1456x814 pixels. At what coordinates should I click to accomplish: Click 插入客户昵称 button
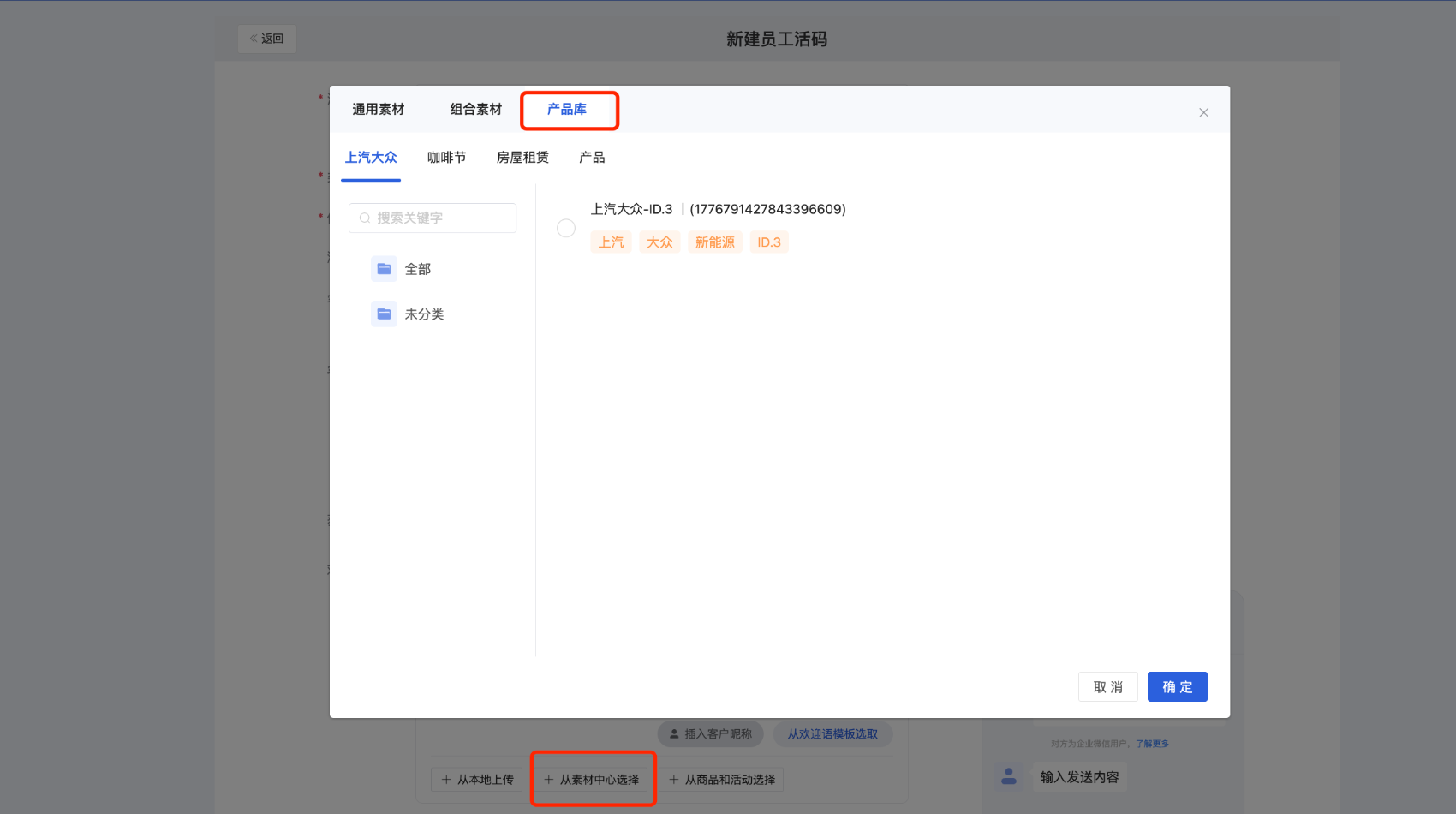(x=710, y=734)
